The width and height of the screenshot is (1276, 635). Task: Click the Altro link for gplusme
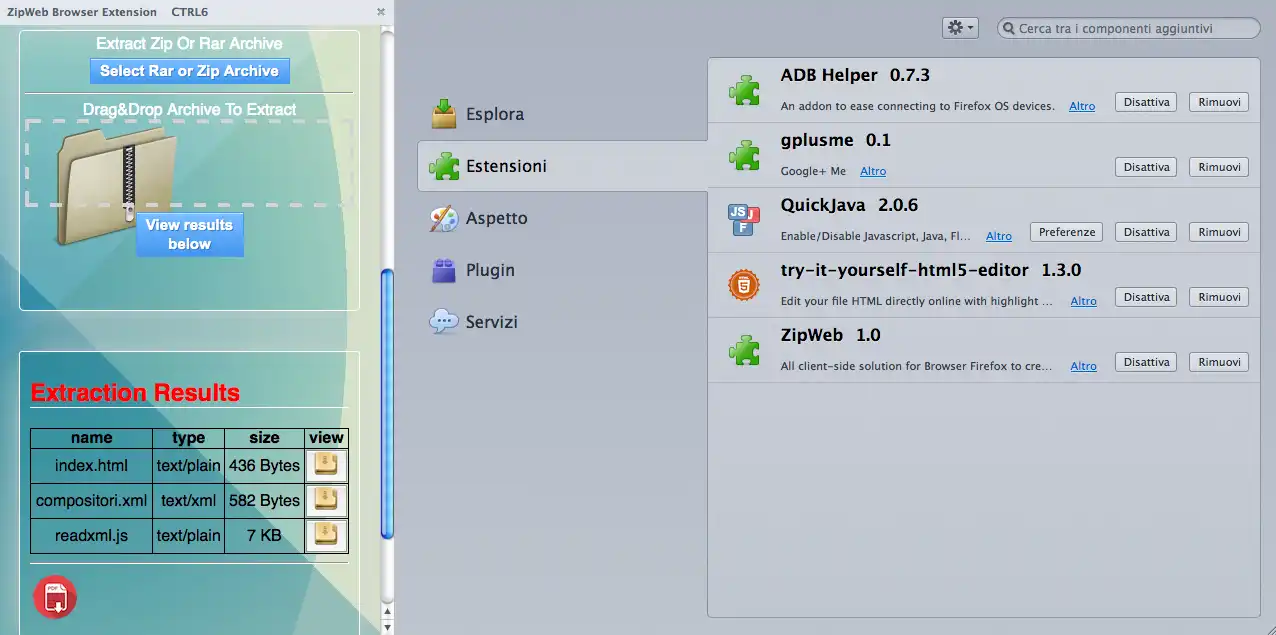[x=873, y=171]
